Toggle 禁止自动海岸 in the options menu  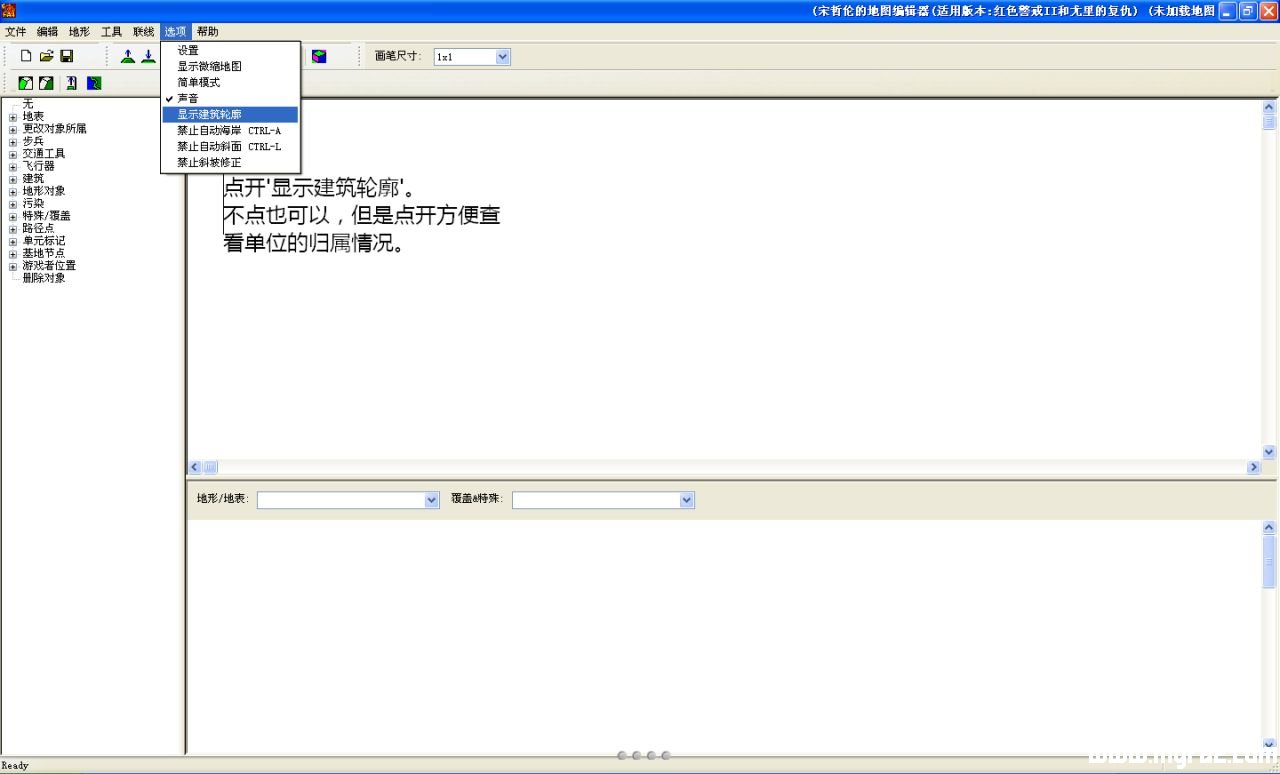tap(230, 130)
